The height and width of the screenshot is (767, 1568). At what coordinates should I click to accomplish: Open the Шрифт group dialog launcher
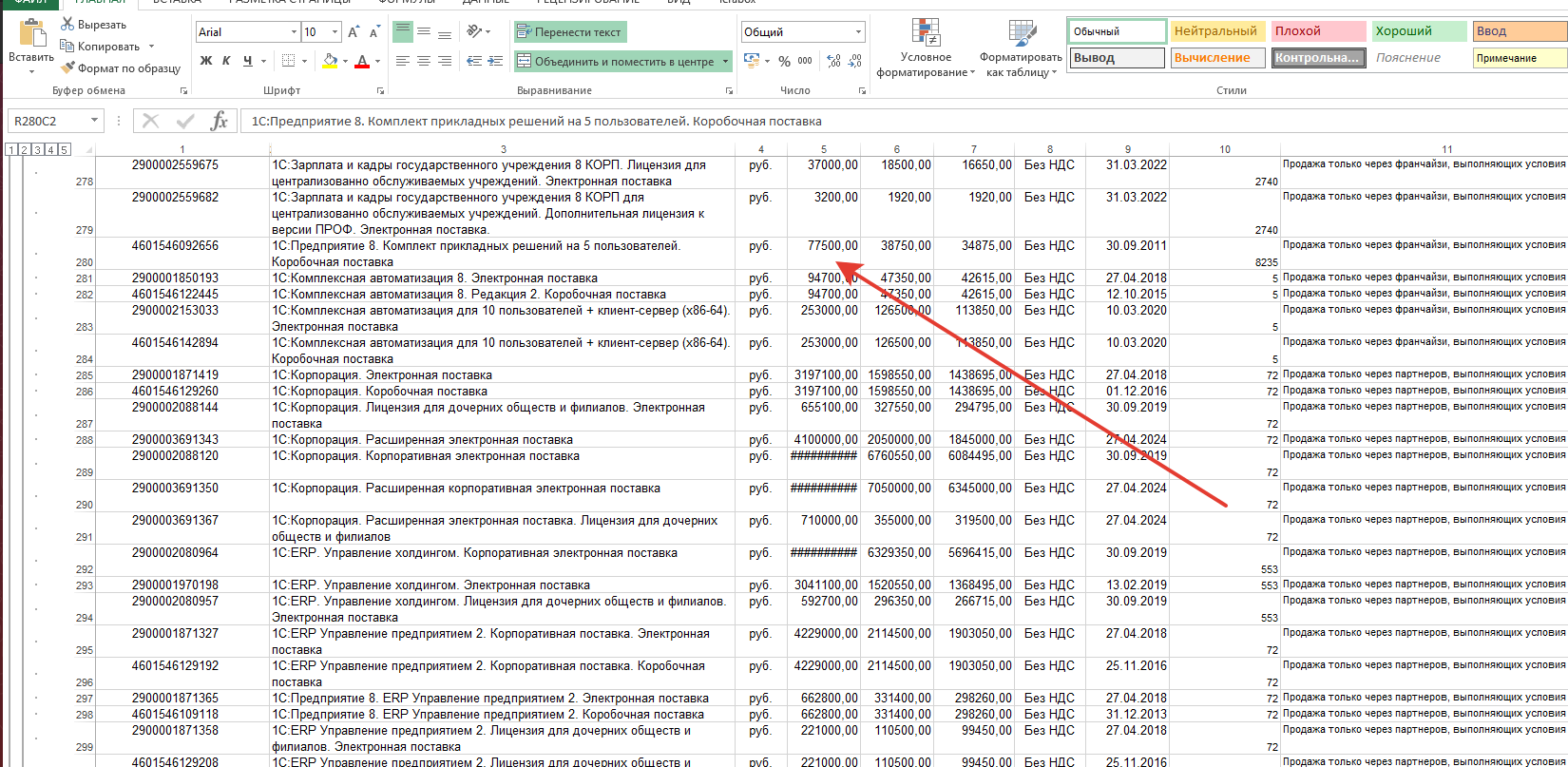tap(380, 91)
